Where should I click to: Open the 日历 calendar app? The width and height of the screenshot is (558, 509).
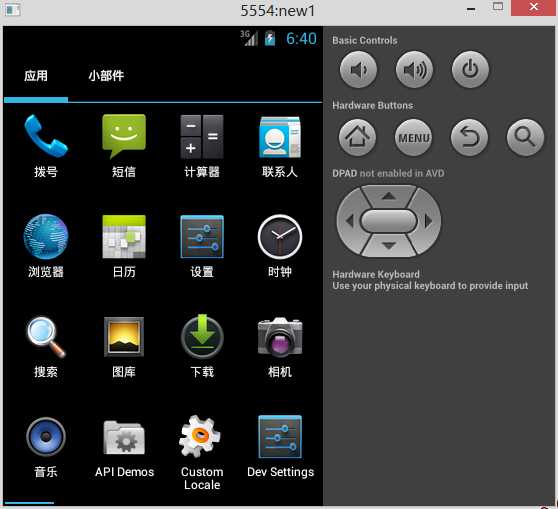(124, 236)
